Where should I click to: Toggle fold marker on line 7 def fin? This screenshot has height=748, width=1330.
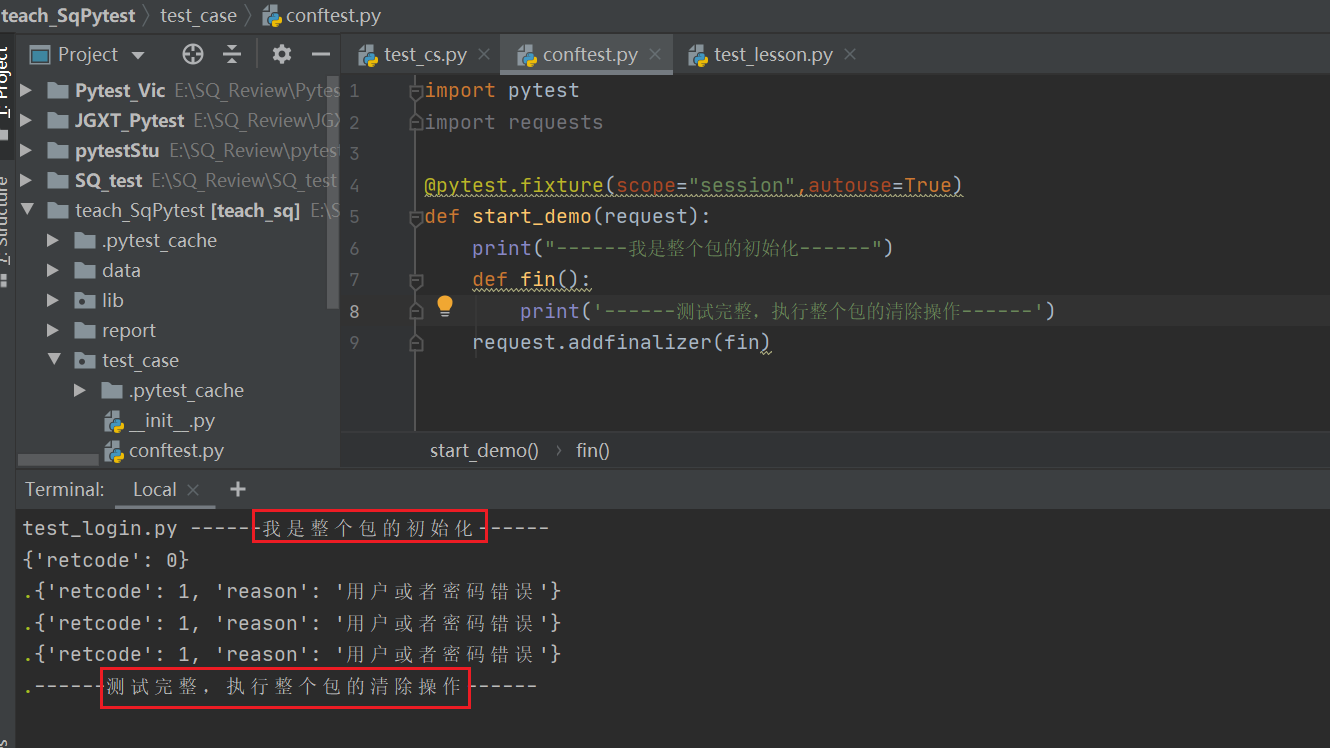[x=416, y=280]
